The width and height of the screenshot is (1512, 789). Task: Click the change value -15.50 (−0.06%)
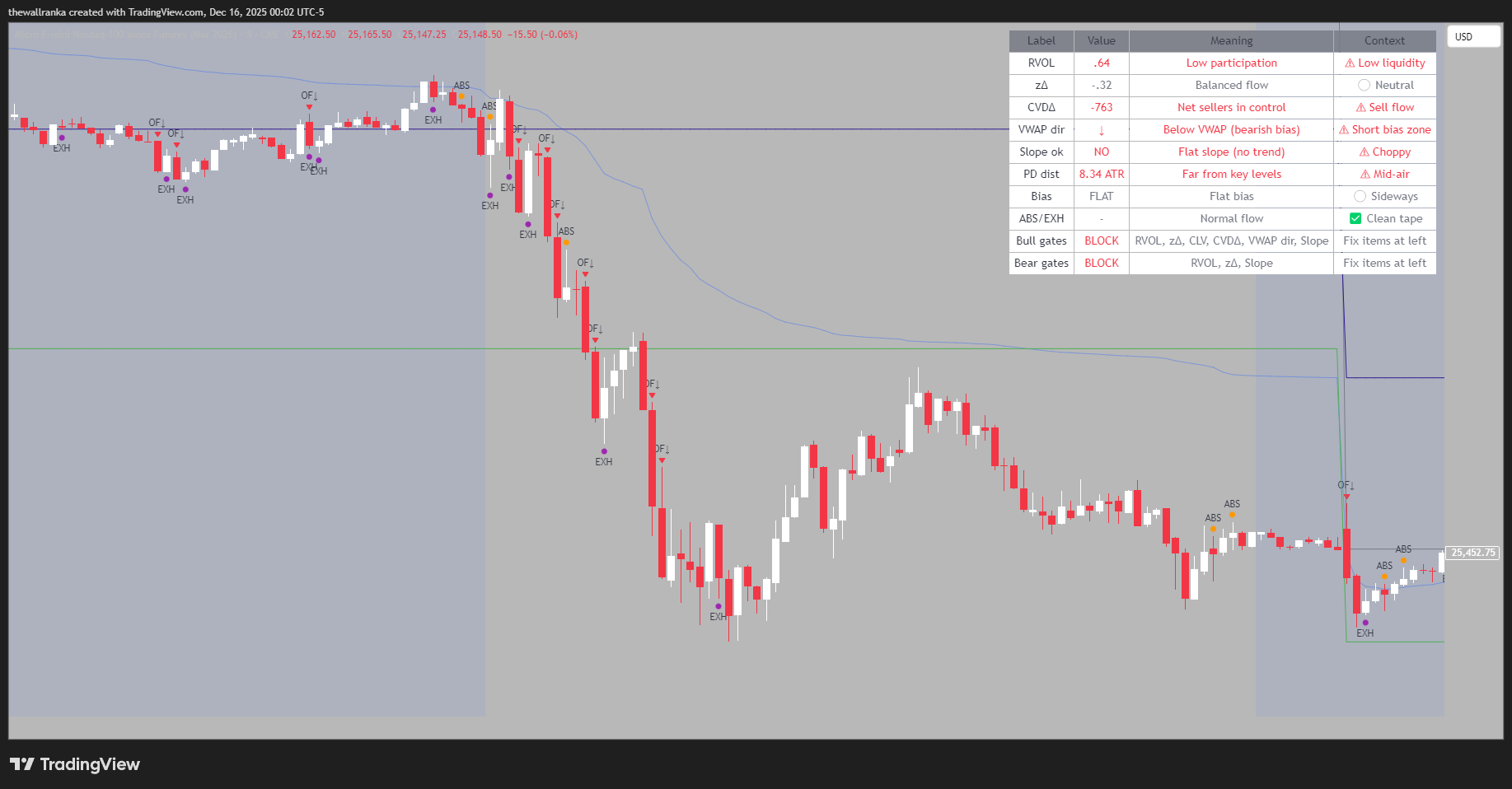[543, 35]
